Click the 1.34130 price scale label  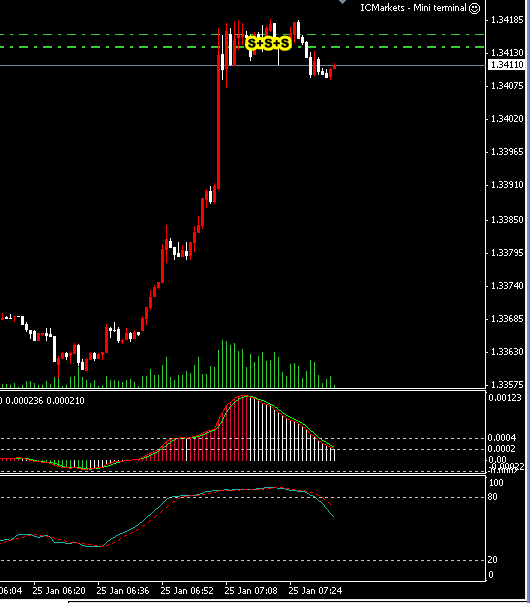point(507,52)
